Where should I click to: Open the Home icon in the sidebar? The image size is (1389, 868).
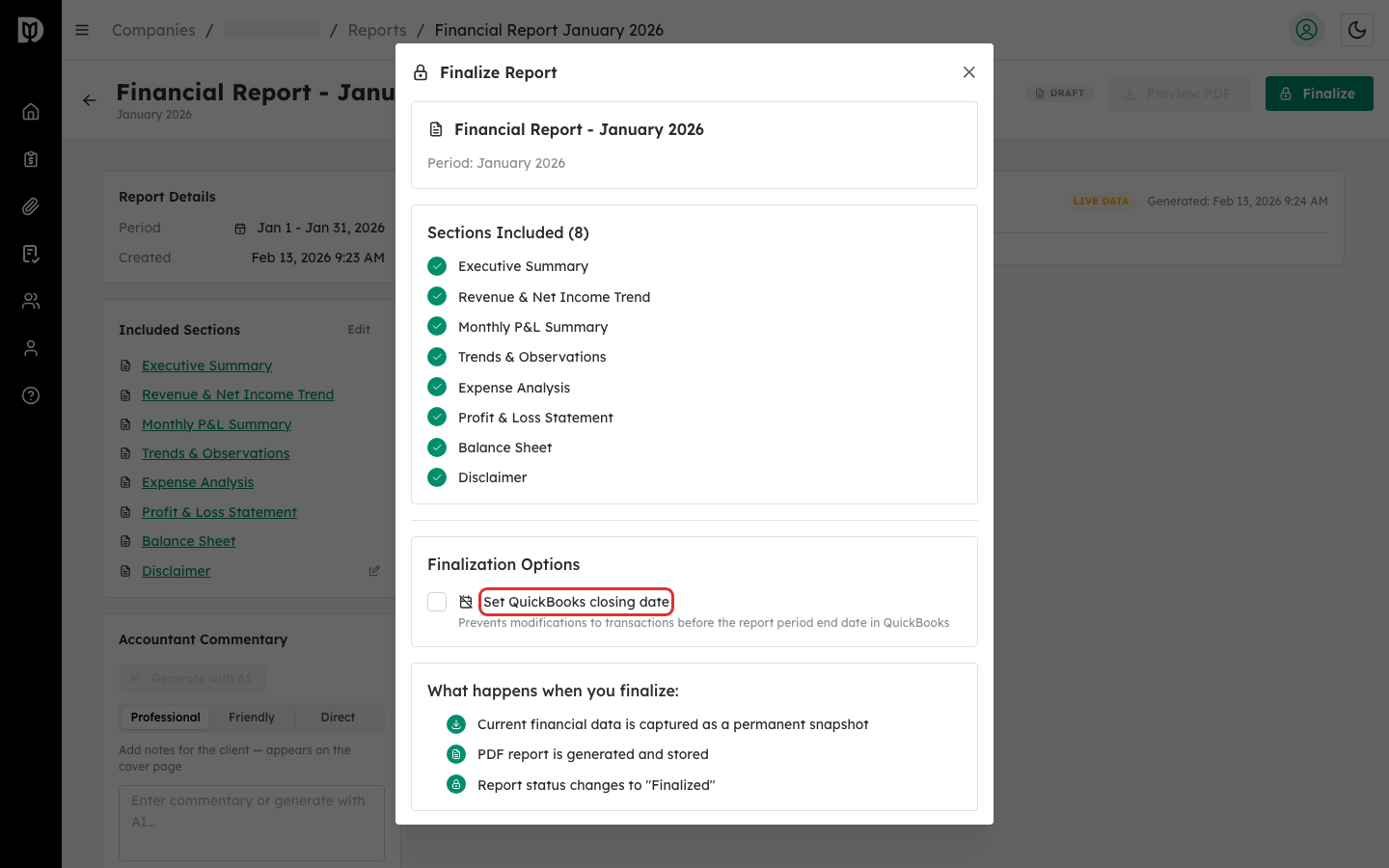(31, 111)
